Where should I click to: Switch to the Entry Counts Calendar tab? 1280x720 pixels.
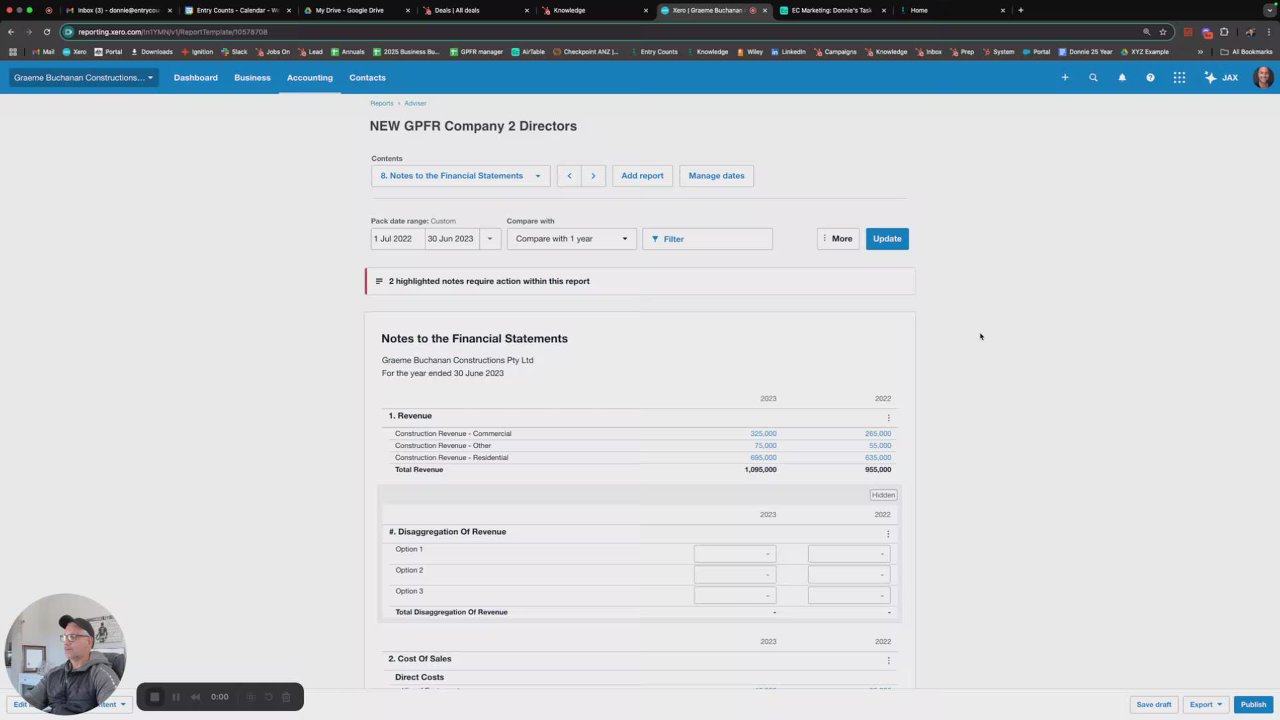(x=237, y=10)
